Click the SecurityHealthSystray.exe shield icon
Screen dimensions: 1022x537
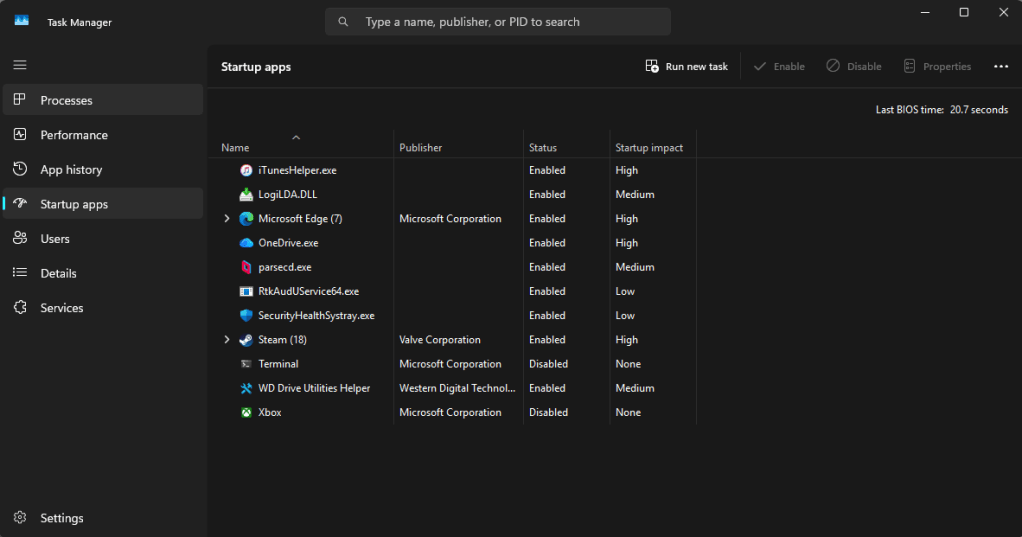point(246,315)
